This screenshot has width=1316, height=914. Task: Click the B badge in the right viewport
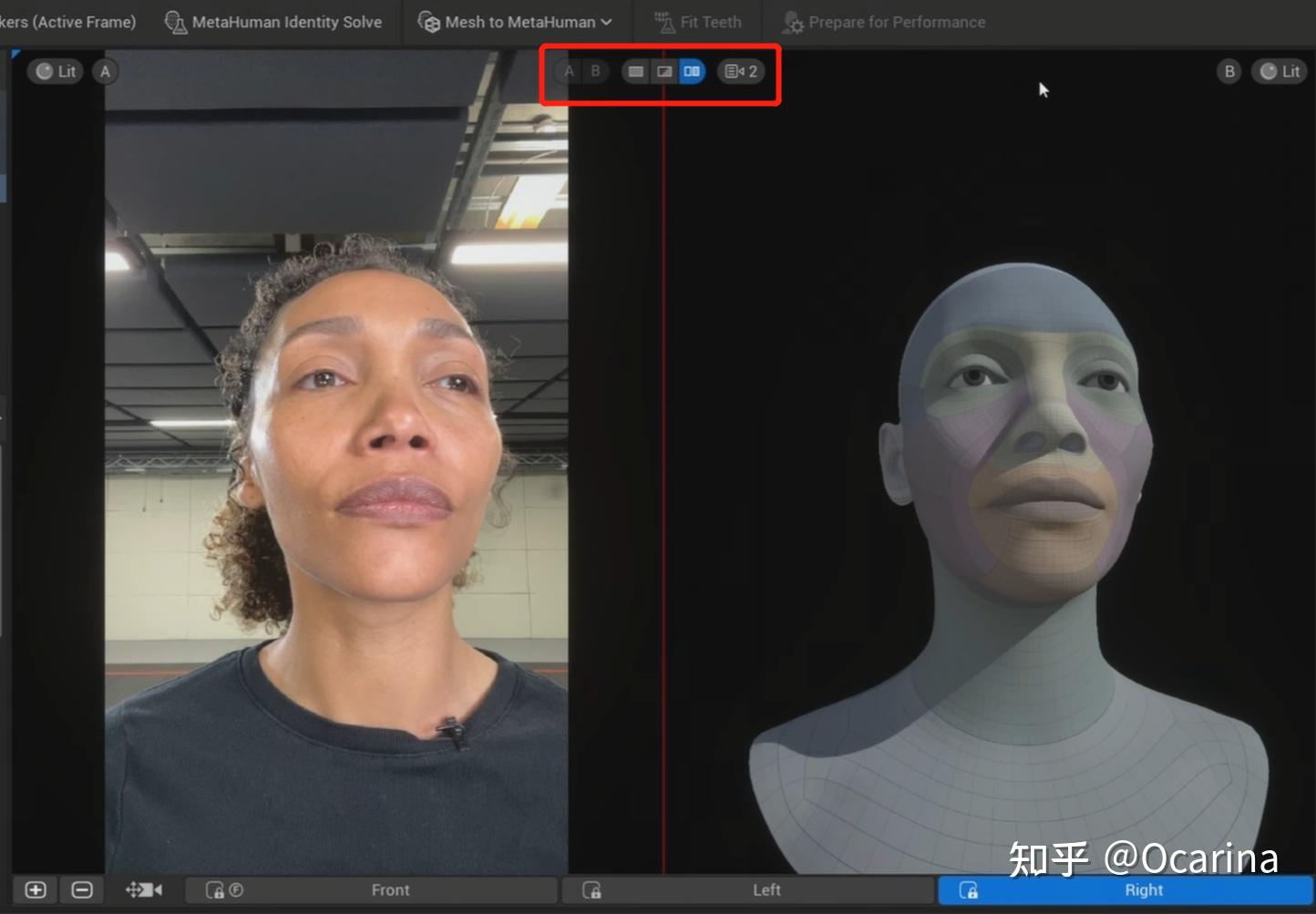pos(1229,70)
